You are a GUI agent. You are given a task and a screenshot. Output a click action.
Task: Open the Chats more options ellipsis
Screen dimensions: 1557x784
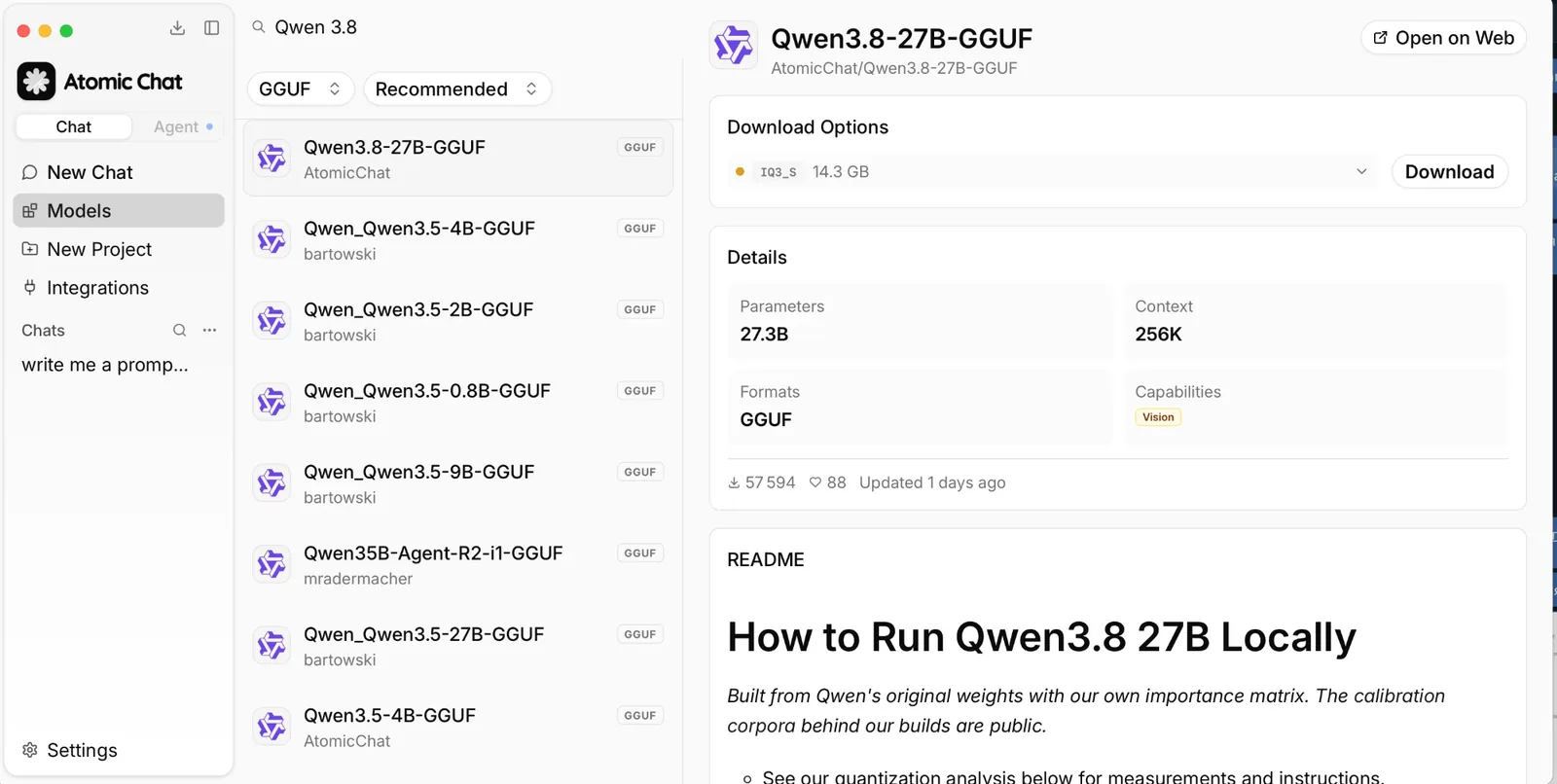coord(209,331)
